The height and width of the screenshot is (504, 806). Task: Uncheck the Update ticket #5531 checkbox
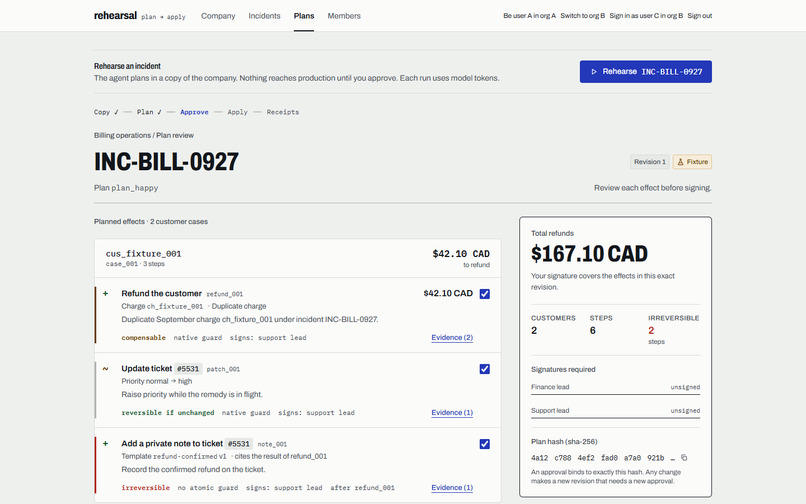point(485,369)
